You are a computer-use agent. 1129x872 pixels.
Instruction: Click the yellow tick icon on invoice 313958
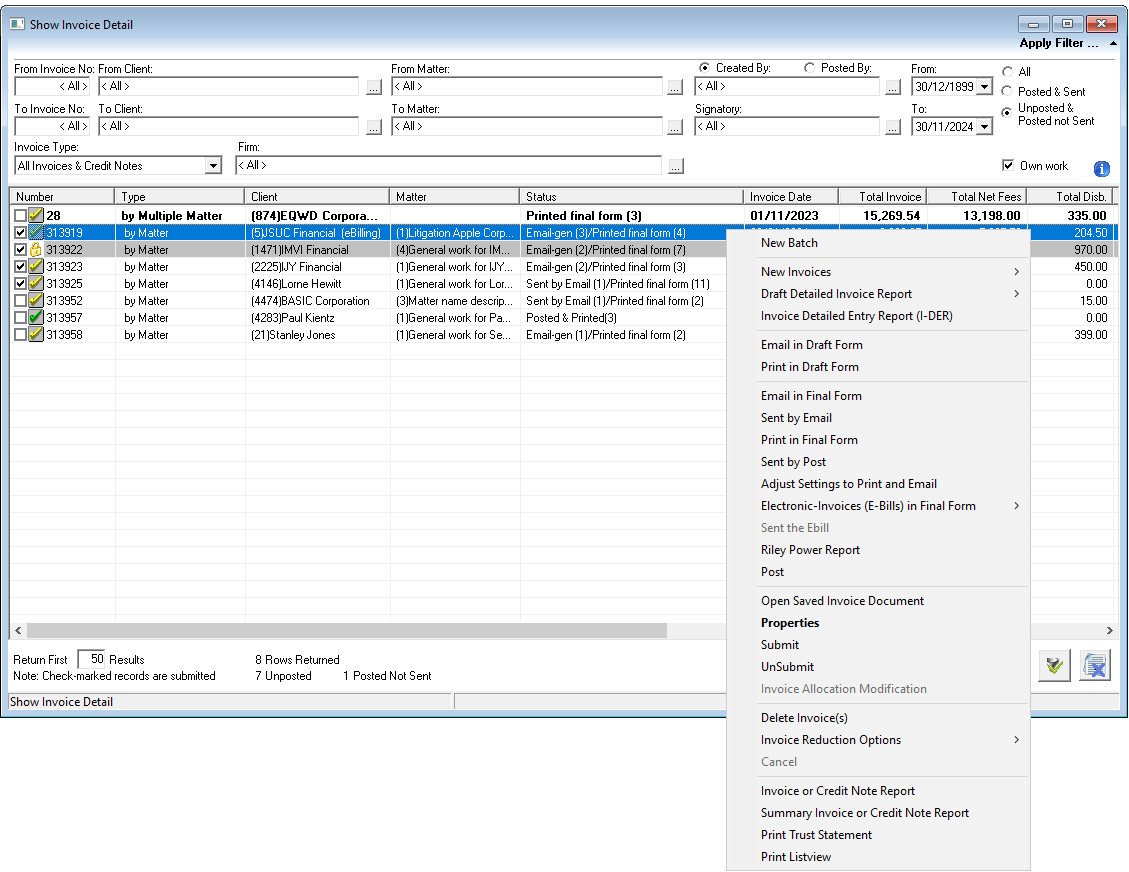pyautogui.click(x=36, y=335)
